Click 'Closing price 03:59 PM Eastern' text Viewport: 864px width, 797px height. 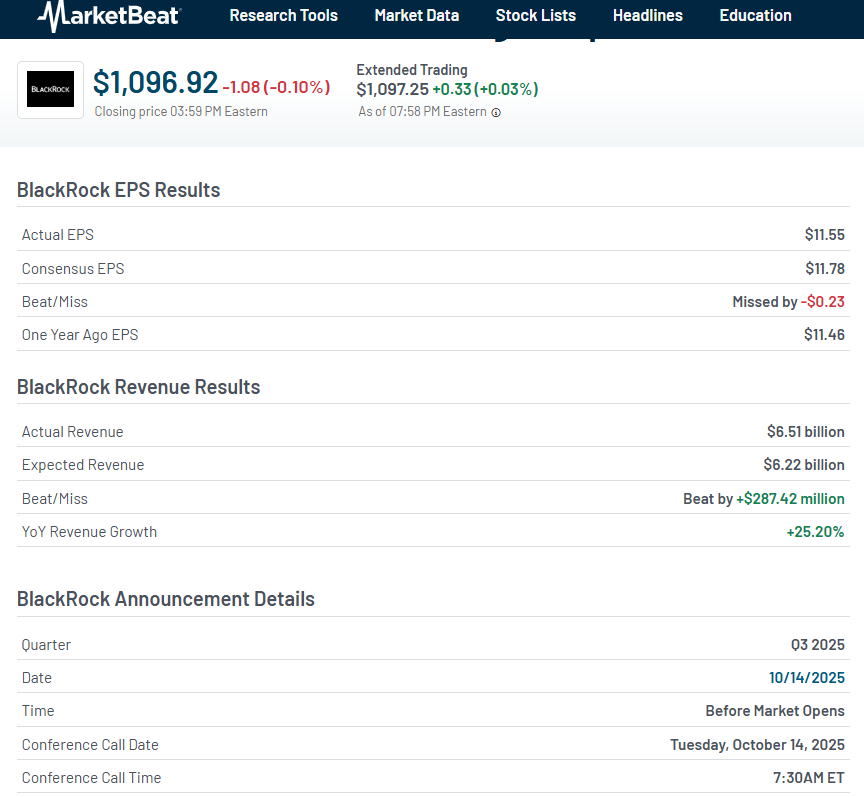(181, 111)
